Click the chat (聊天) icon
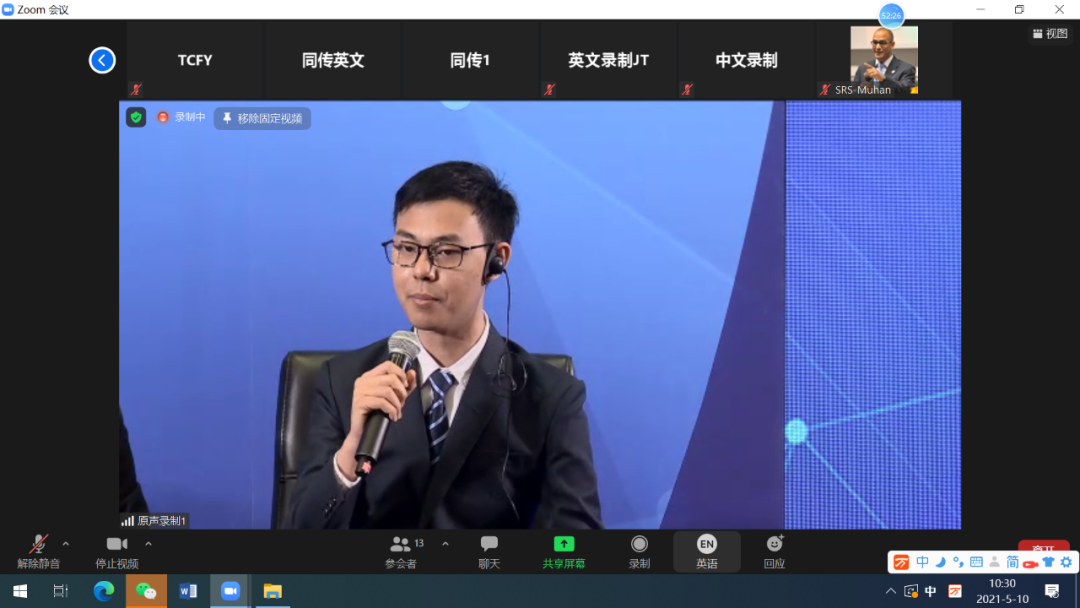The height and width of the screenshot is (608, 1080). (x=489, y=544)
